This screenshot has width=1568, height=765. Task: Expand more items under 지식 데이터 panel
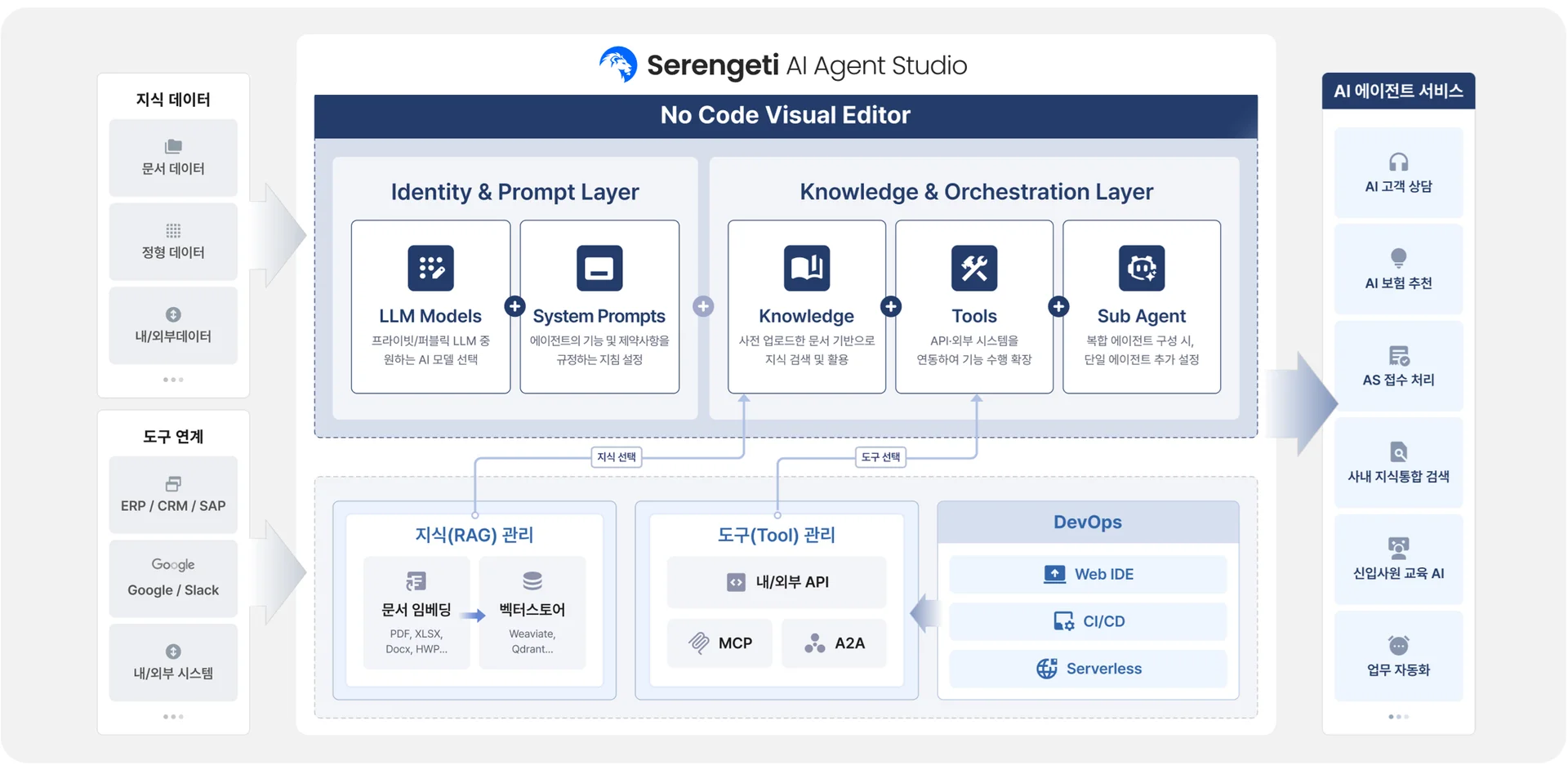point(173,380)
